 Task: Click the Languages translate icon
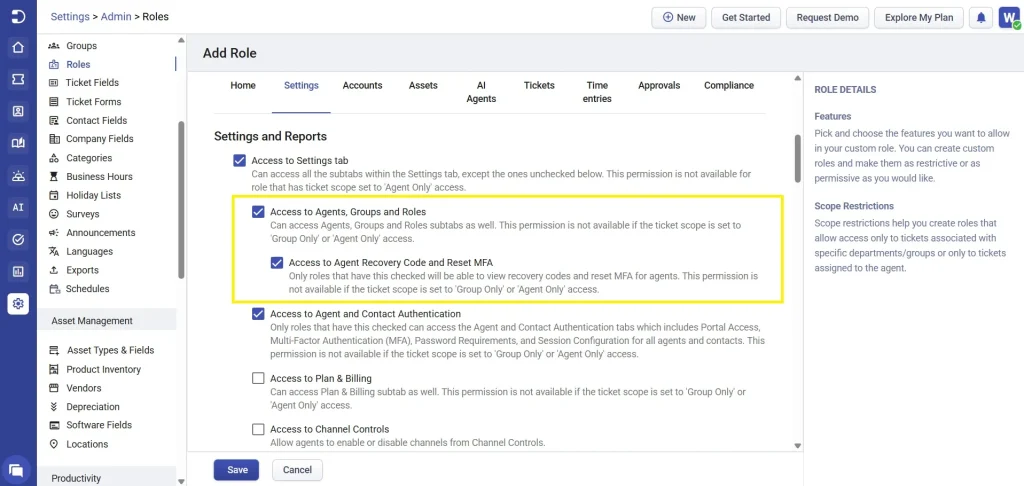click(54, 251)
